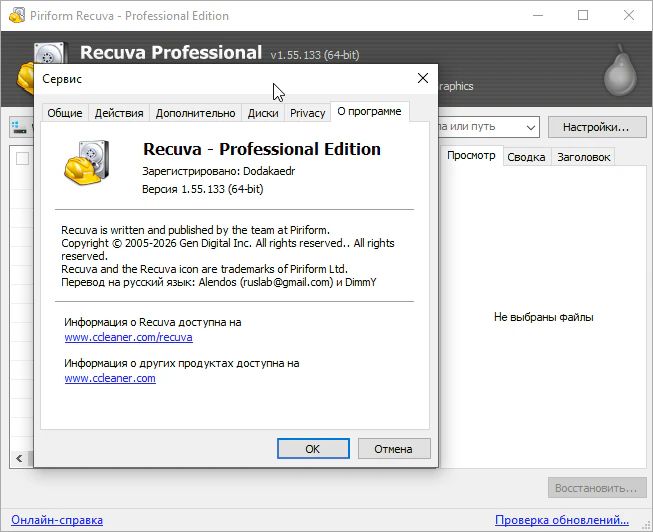
Task: Maximize the Recuva window
Action: pos(583,15)
